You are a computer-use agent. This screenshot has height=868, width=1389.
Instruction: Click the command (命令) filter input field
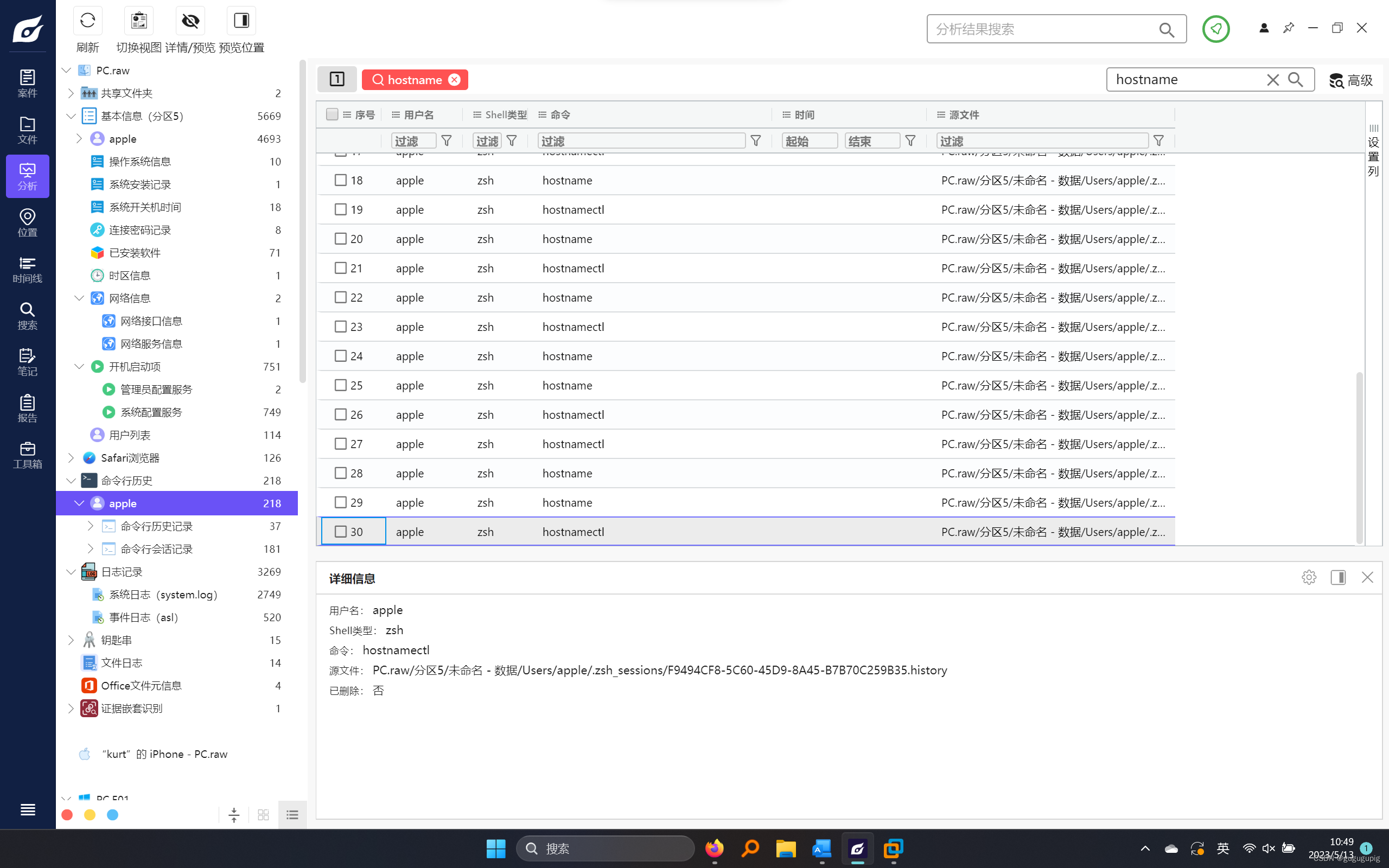click(x=641, y=141)
